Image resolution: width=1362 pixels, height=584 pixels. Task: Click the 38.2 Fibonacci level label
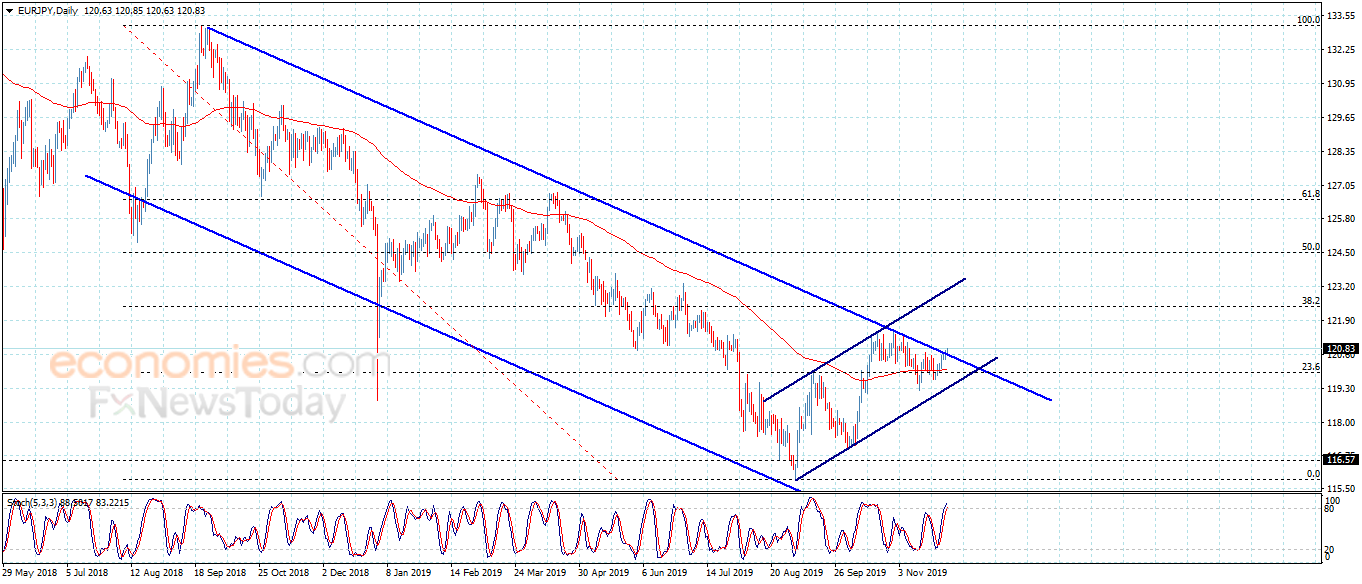(x=1311, y=300)
